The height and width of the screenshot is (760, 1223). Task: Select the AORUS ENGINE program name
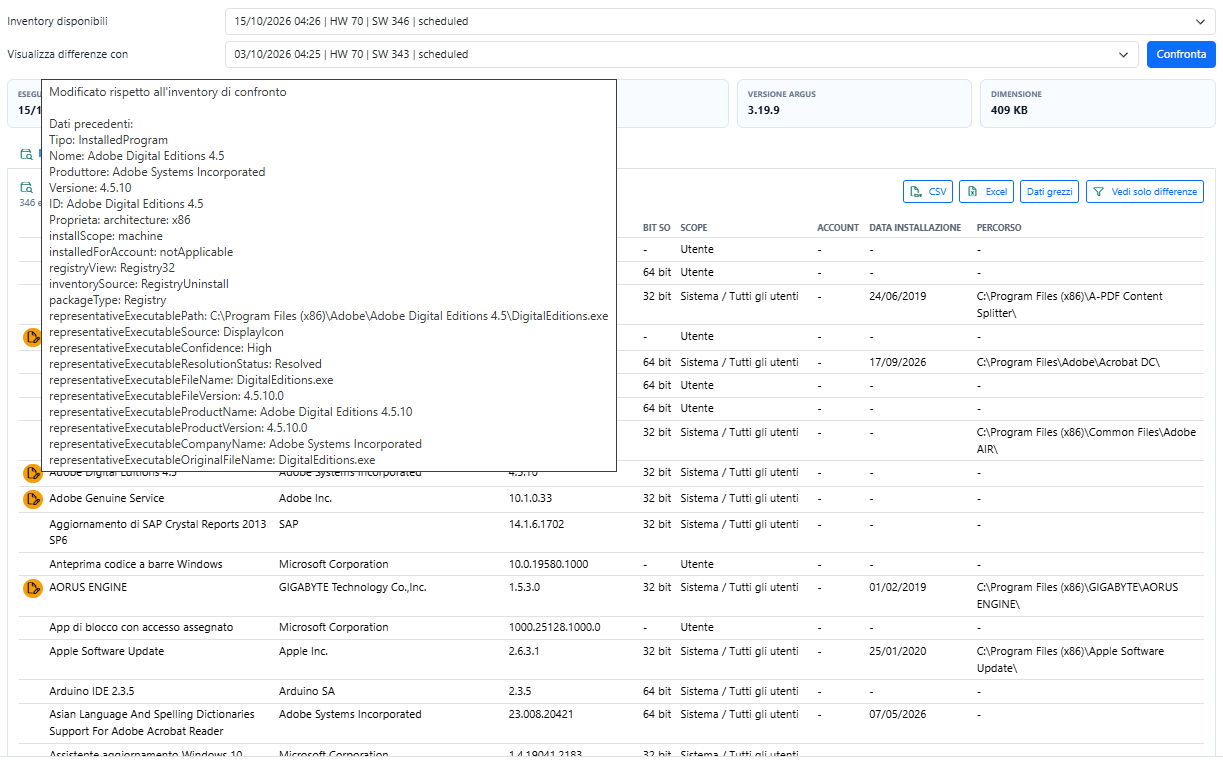click(88, 587)
